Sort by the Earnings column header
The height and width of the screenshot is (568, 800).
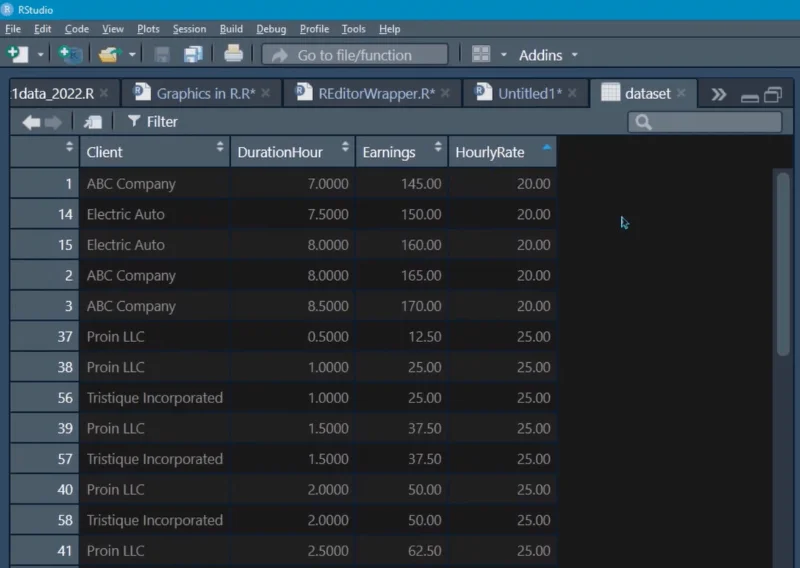pyautogui.click(x=402, y=152)
